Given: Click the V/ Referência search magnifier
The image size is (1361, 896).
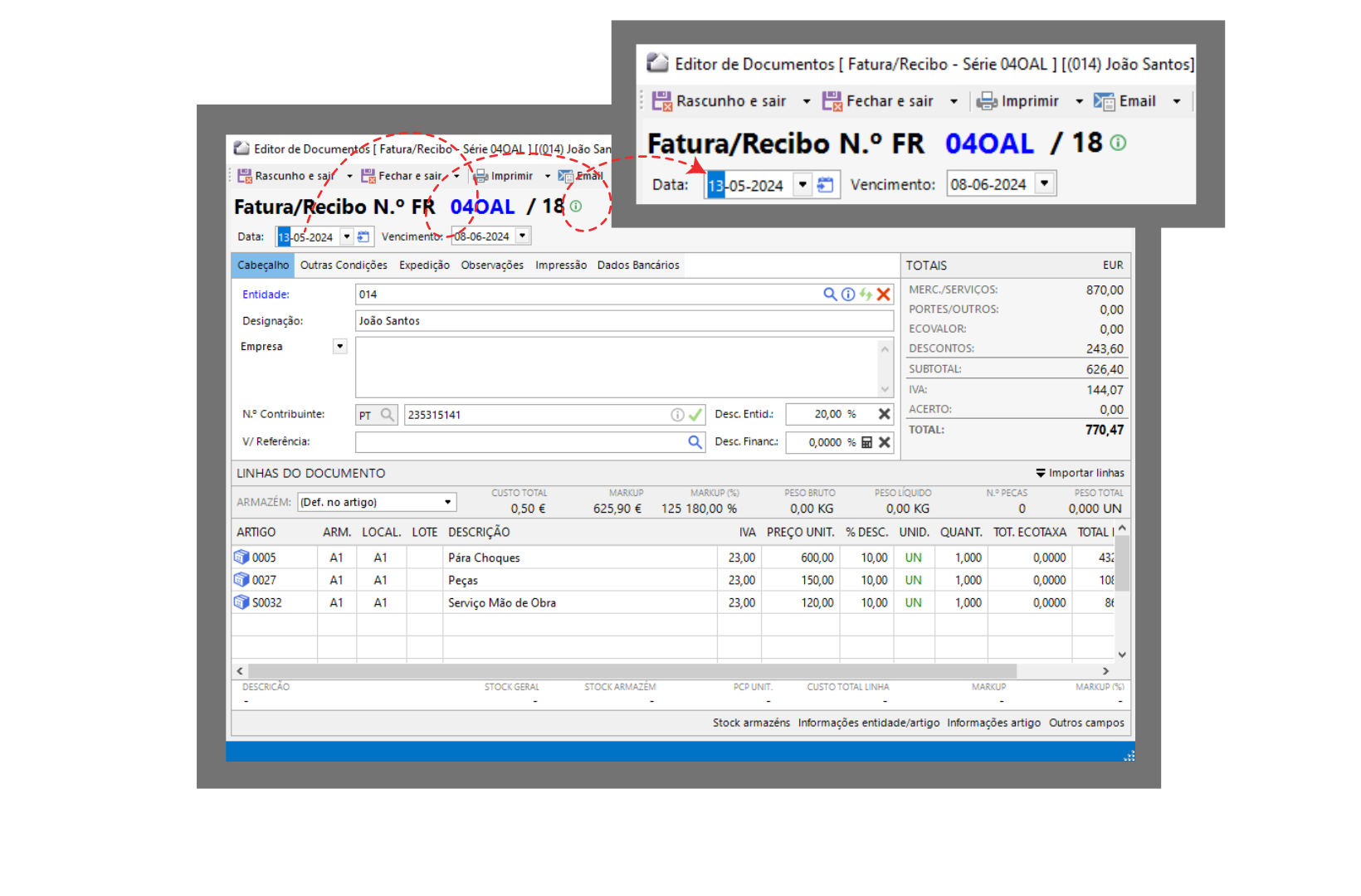Looking at the screenshot, I should pos(695,442).
